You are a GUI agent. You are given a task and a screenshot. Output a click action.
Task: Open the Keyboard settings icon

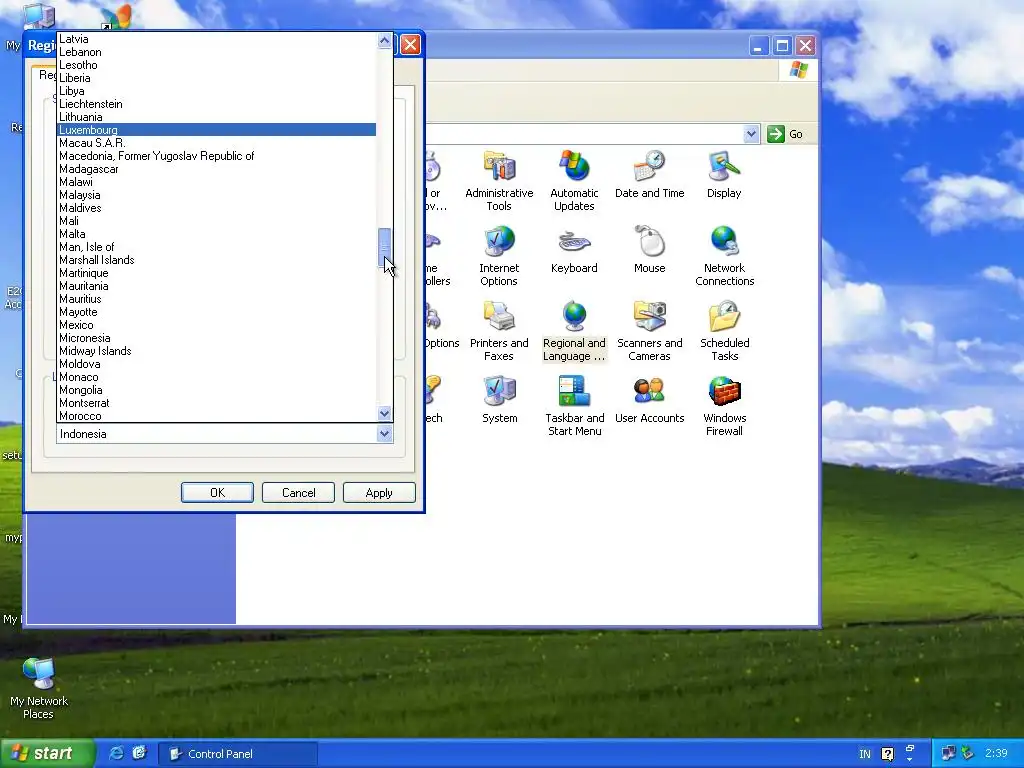pyautogui.click(x=574, y=249)
